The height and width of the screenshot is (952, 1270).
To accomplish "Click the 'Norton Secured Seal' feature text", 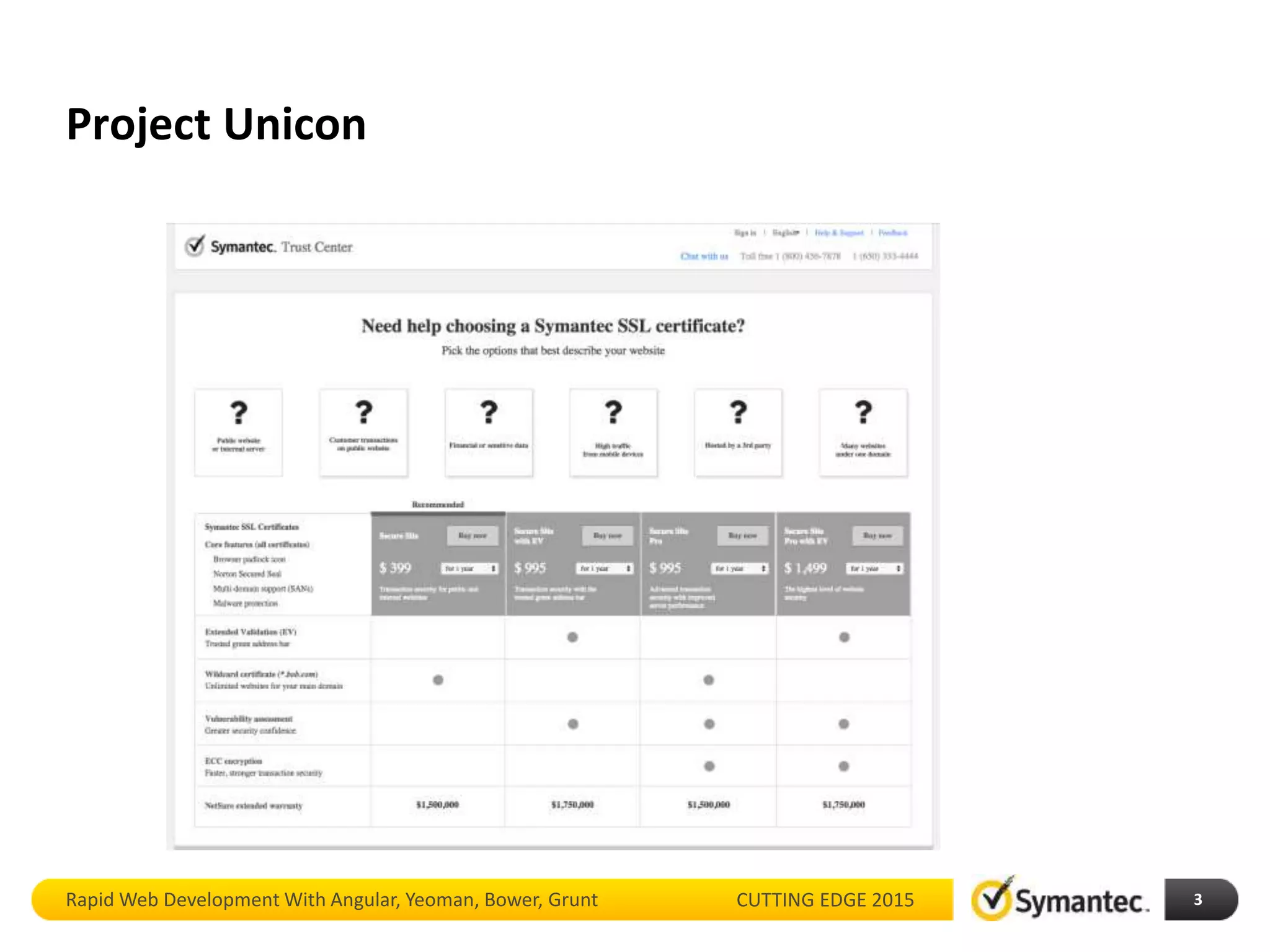I will click(247, 574).
